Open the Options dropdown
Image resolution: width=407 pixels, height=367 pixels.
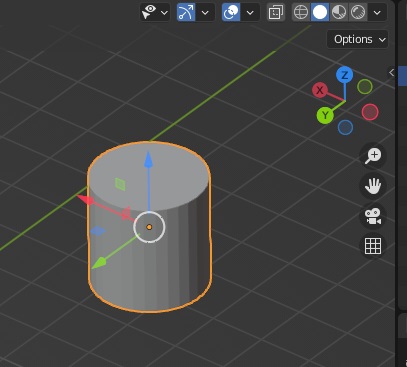coord(357,39)
